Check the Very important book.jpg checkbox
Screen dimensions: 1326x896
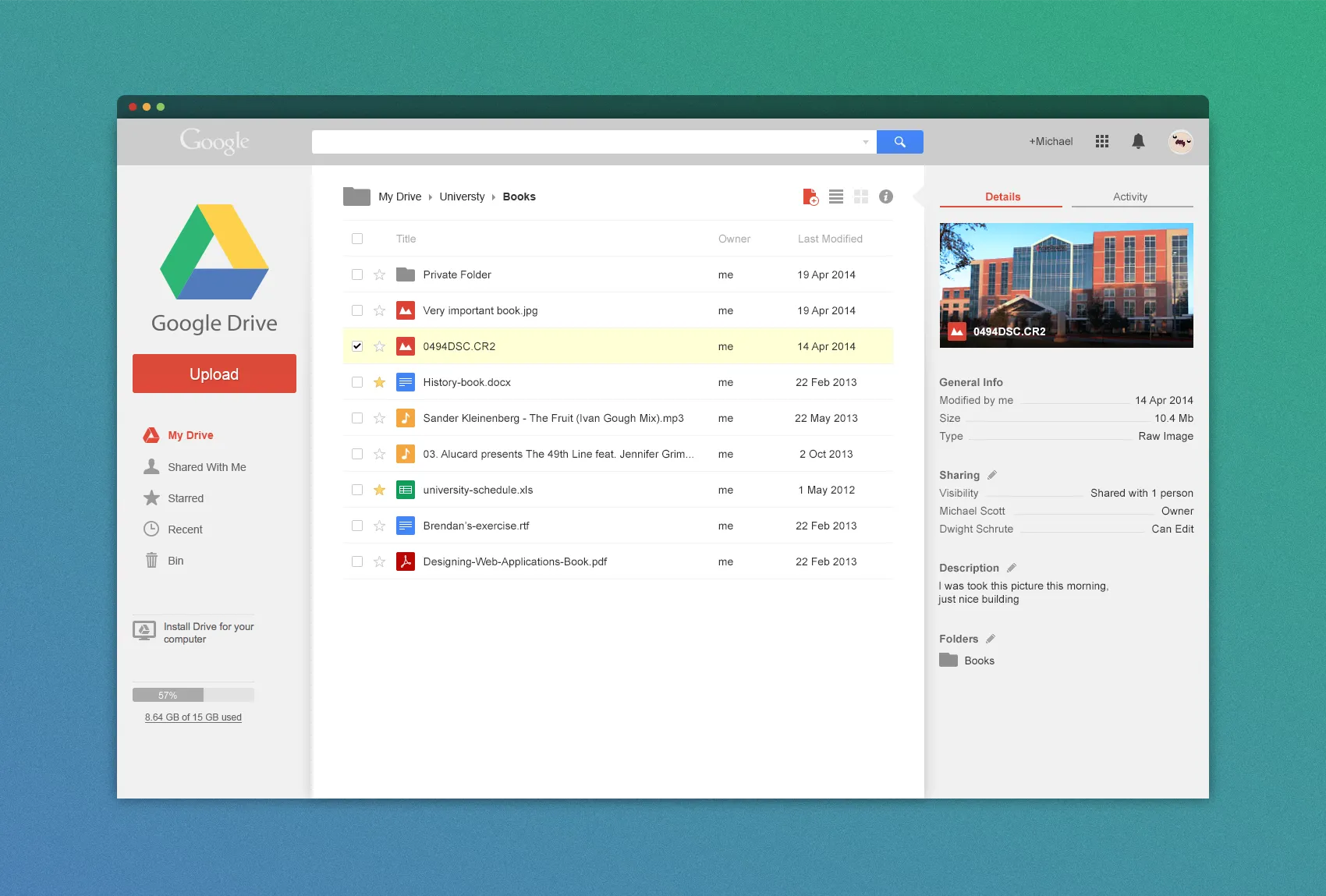coord(357,310)
